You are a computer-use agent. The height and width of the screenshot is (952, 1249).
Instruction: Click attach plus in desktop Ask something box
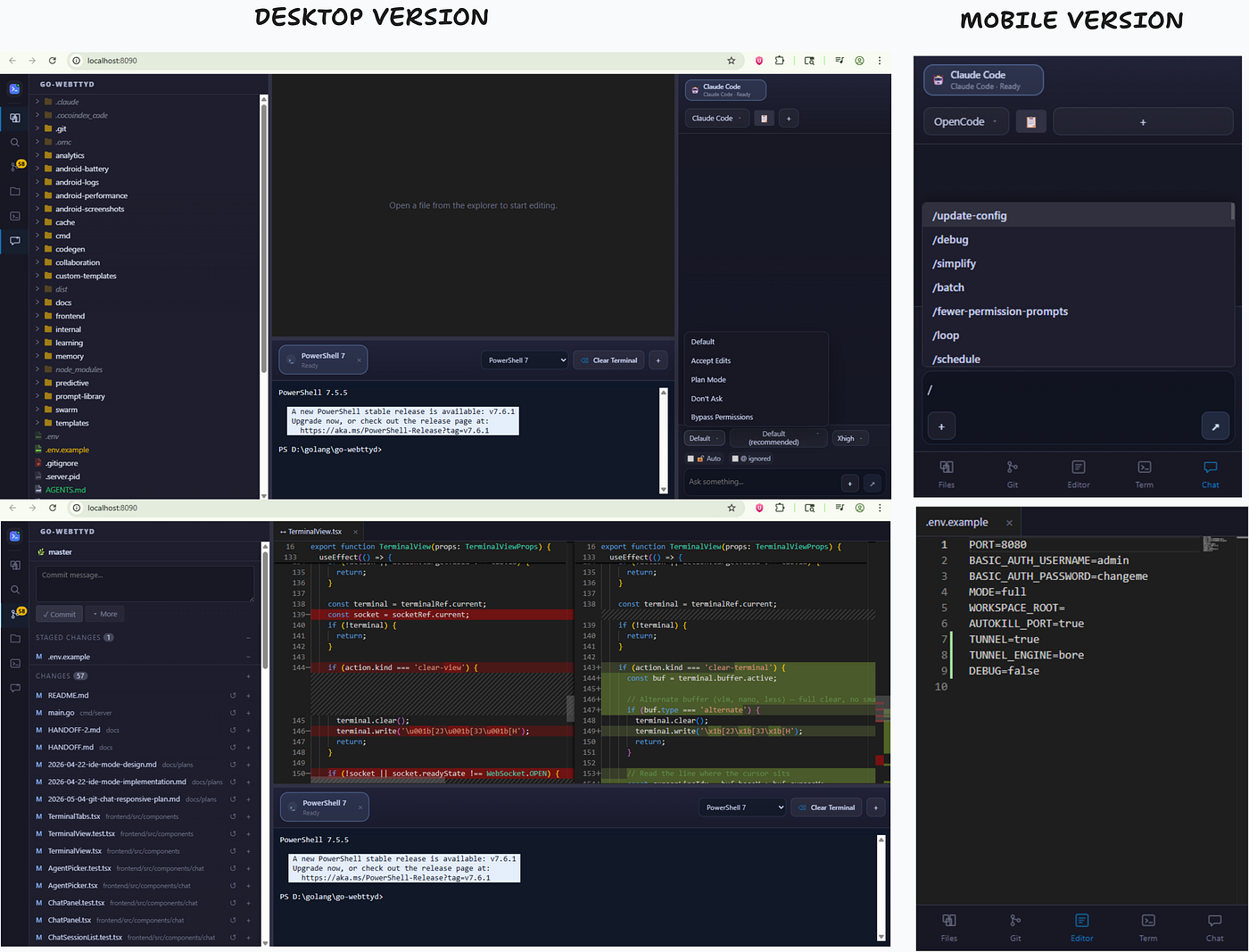tap(849, 483)
